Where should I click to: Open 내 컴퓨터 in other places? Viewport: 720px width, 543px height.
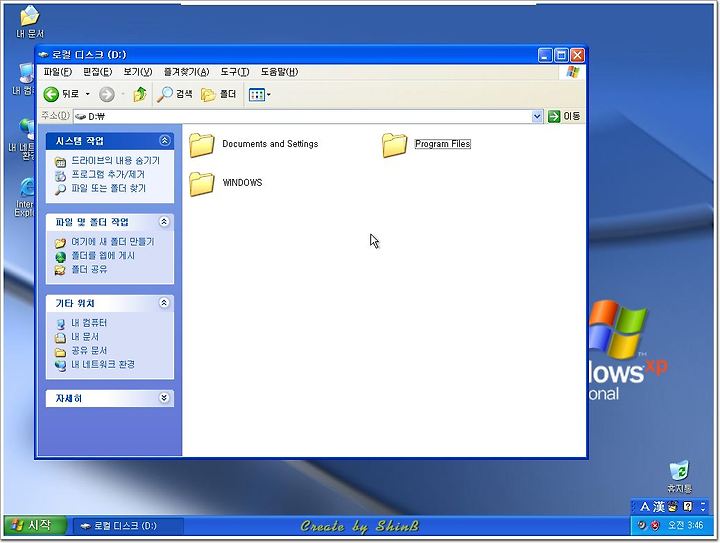click(x=89, y=323)
